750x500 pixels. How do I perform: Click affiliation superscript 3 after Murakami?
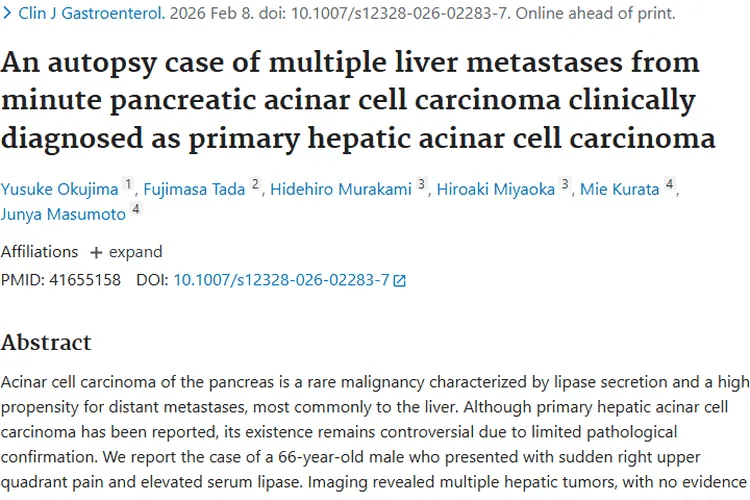tap(422, 184)
